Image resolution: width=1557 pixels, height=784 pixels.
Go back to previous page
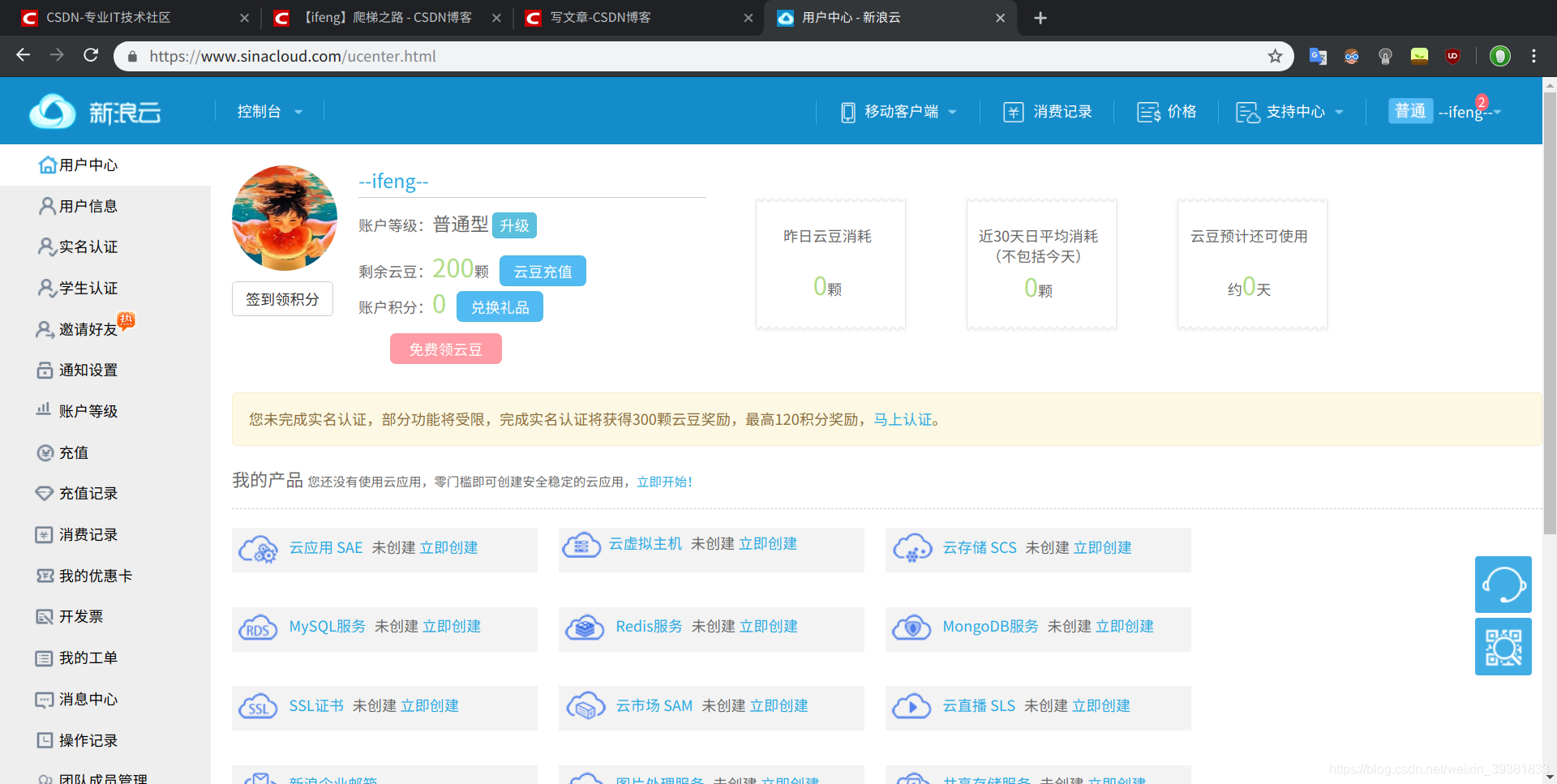point(24,55)
